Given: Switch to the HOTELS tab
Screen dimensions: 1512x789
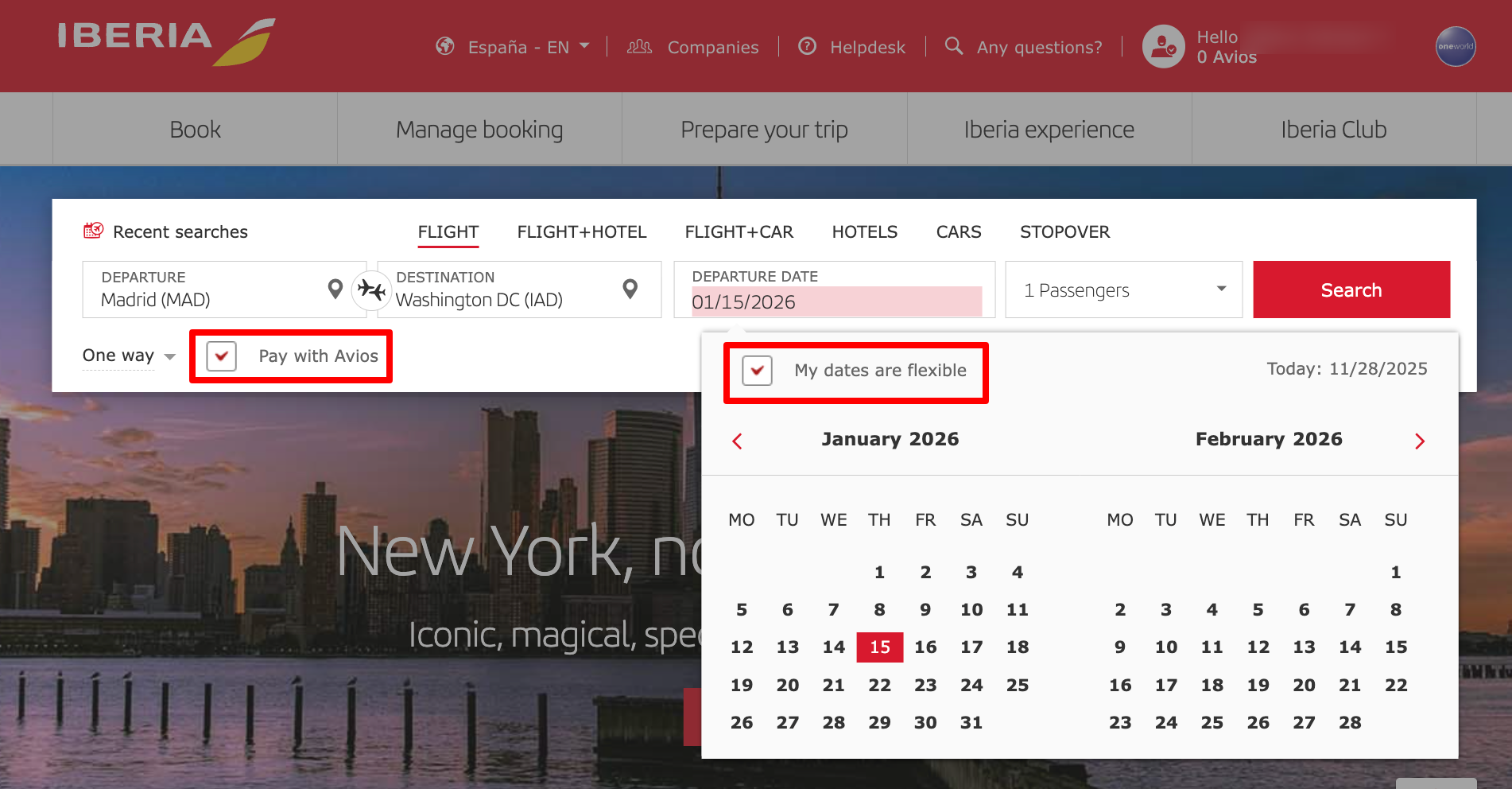Looking at the screenshot, I should [x=864, y=231].
